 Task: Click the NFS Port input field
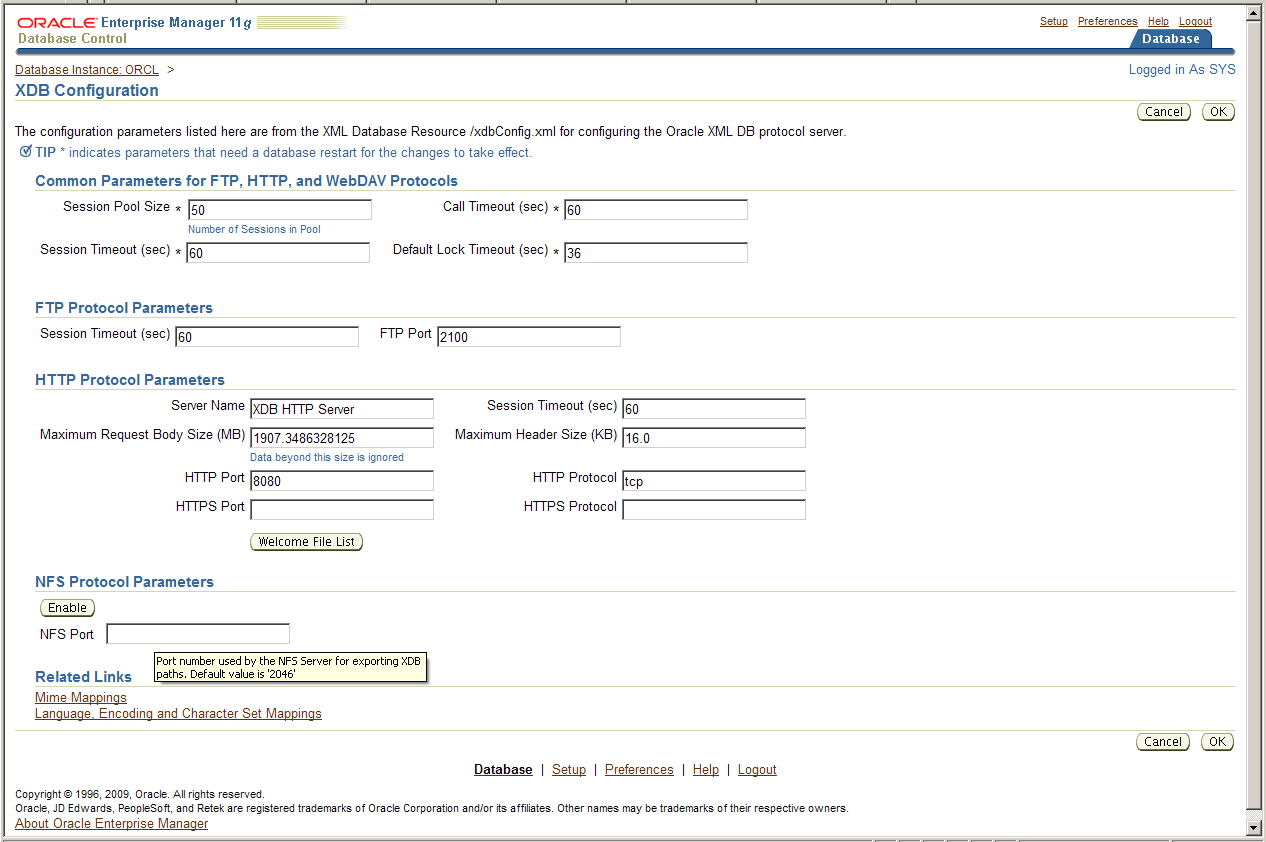tap(198, 634)
